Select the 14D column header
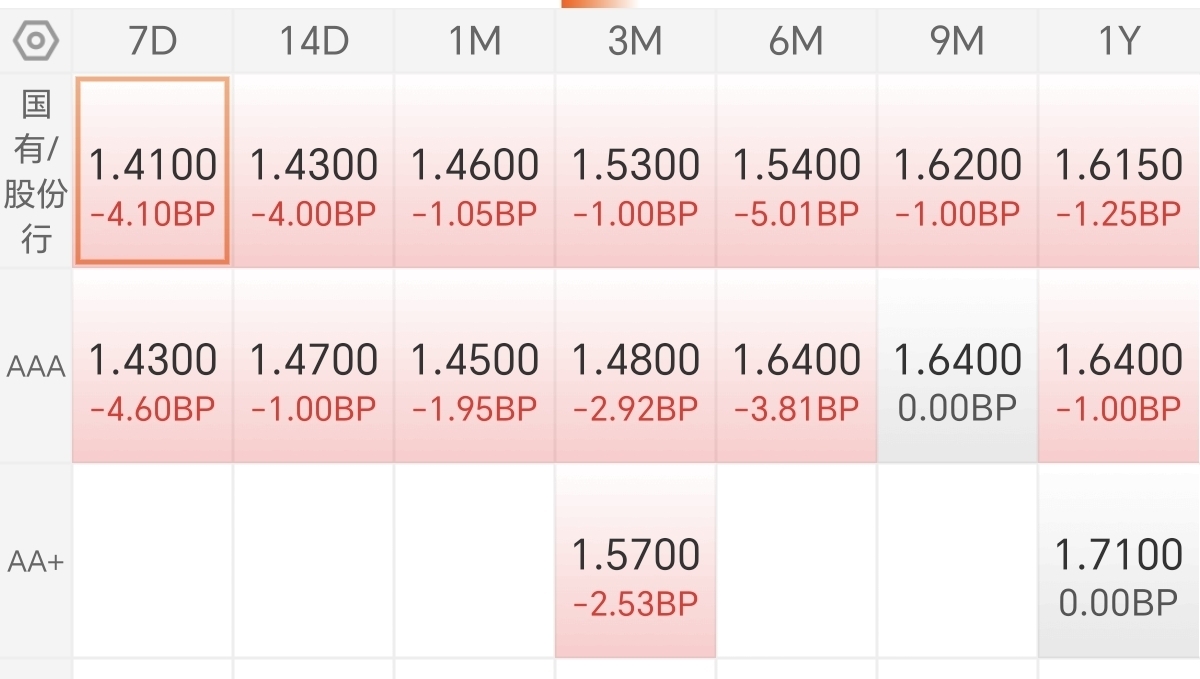The height and width of the screenshot is (679, 1200). [314, 41]
